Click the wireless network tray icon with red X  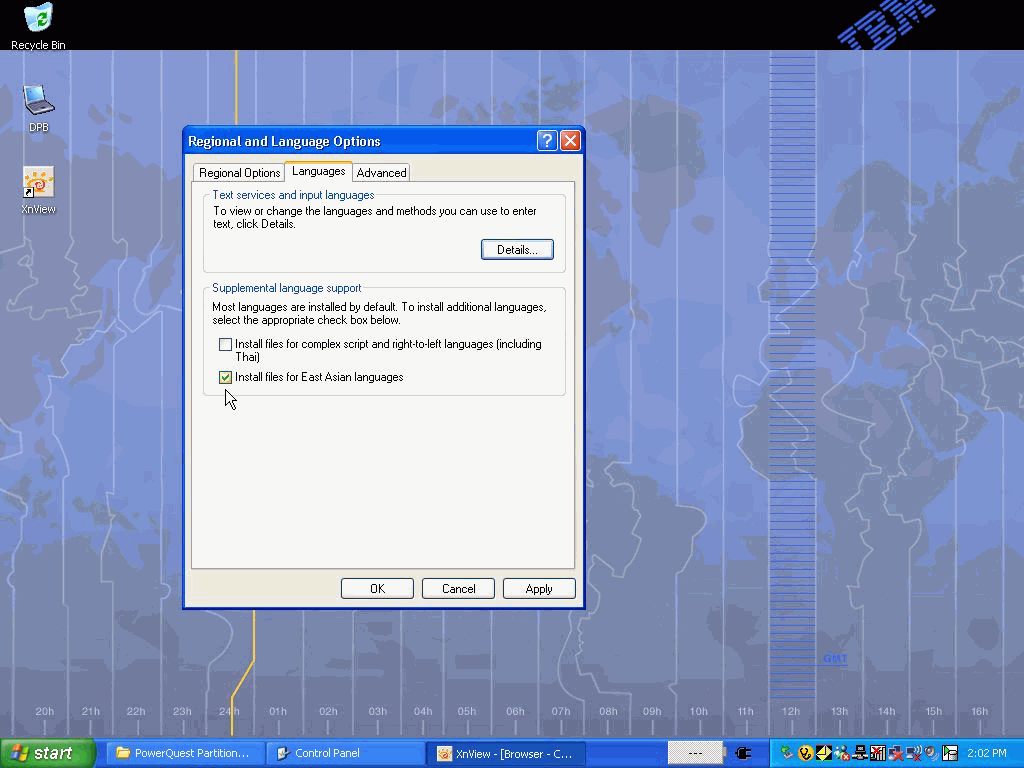tap(913, 753)
